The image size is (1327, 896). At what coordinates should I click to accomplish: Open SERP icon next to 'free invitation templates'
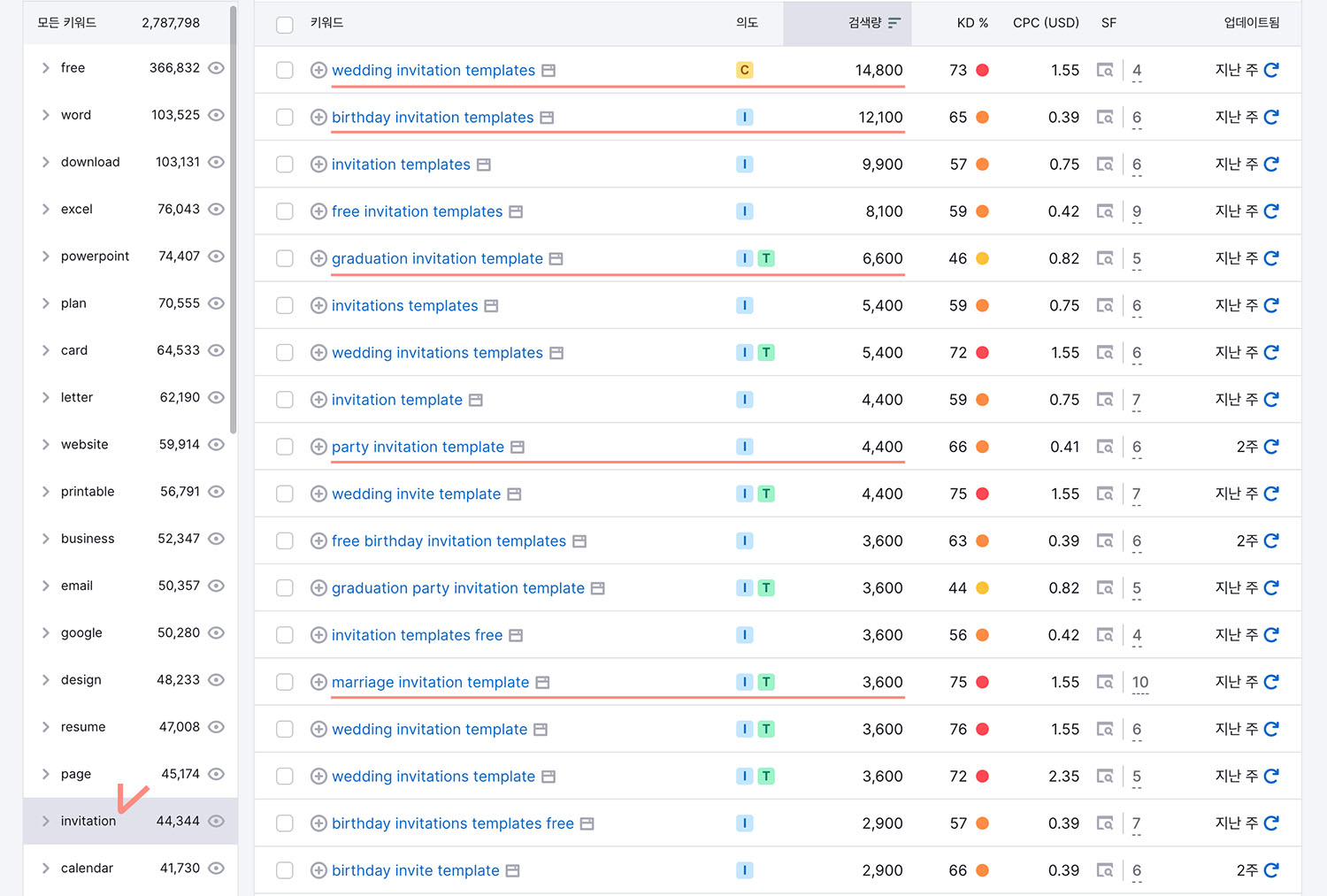point(516,211)
